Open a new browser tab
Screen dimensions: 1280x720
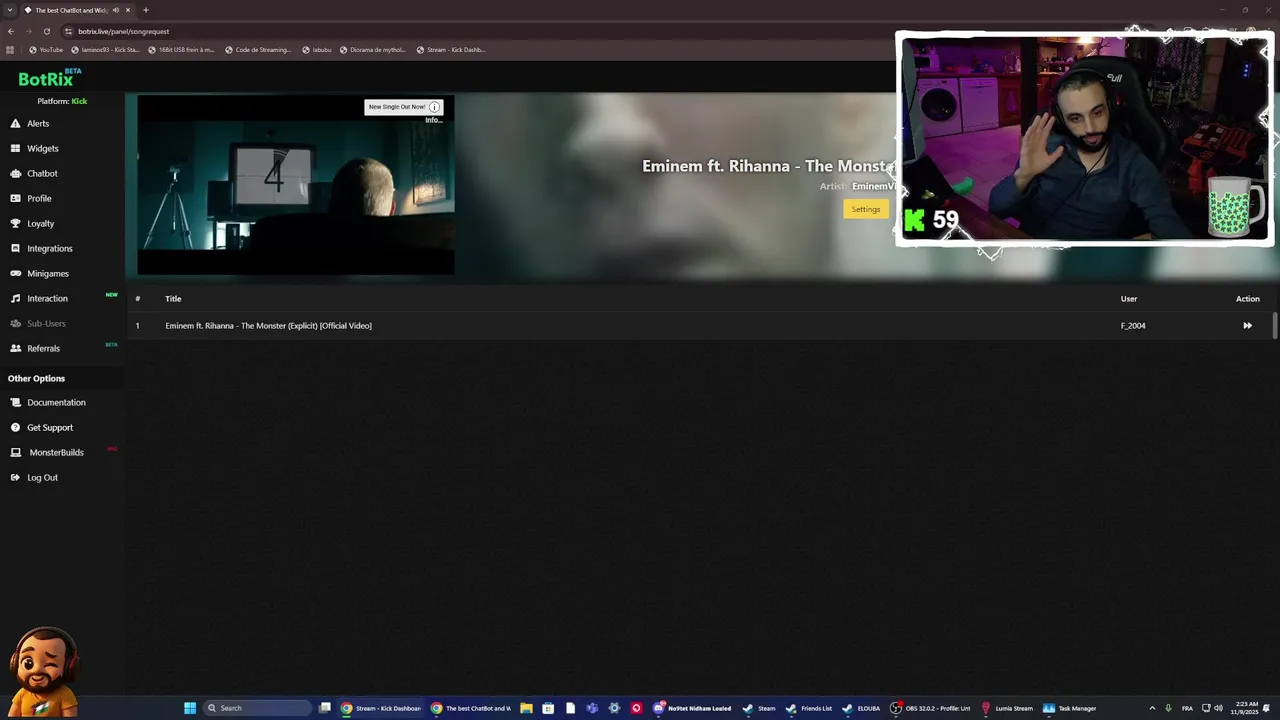point(146,10)
